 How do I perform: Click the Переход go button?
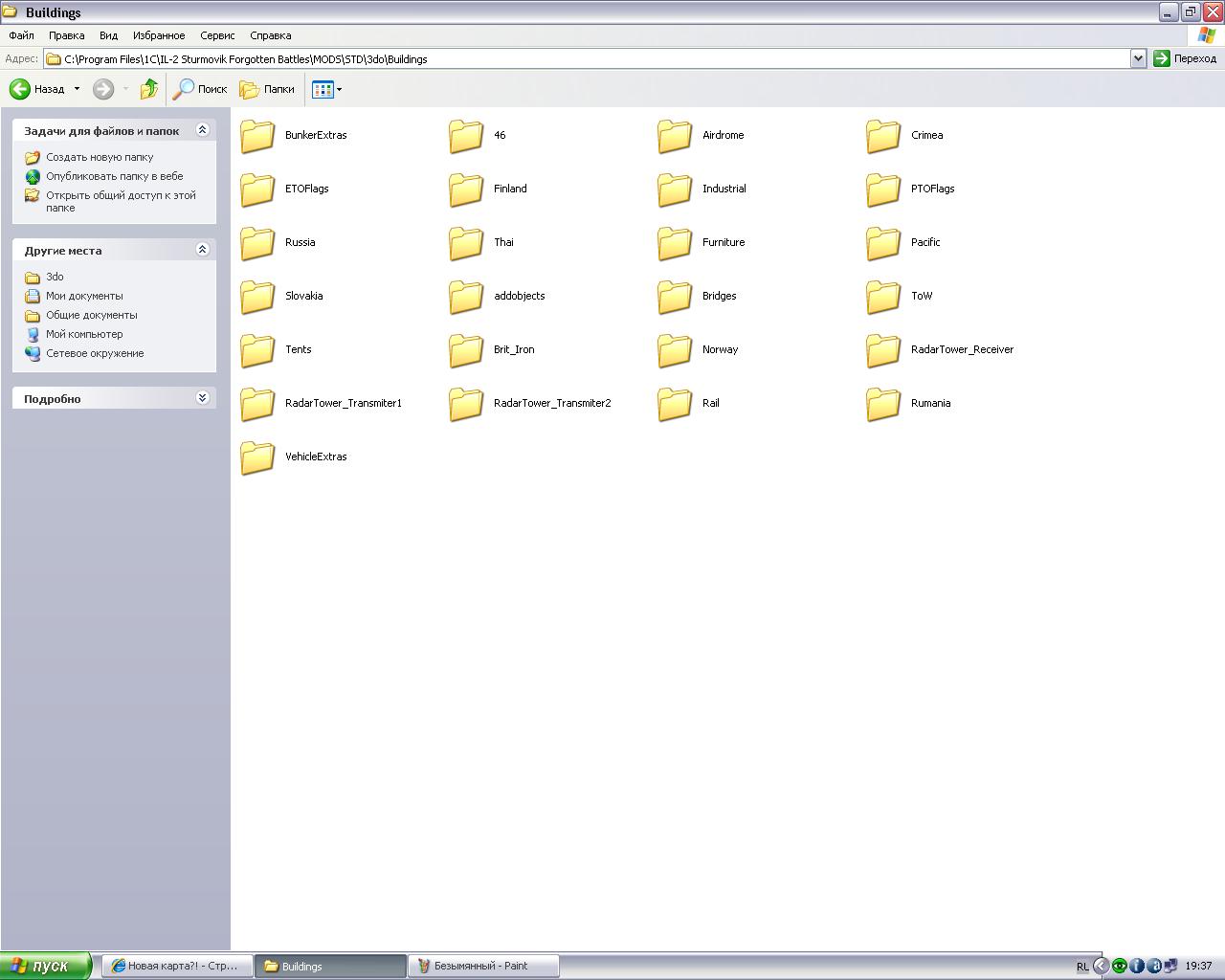(1185, 58)
